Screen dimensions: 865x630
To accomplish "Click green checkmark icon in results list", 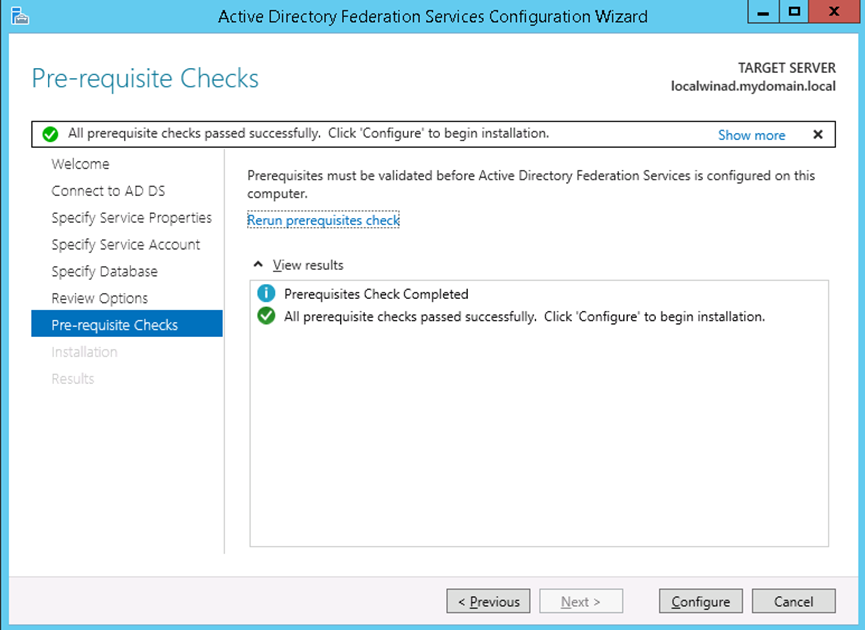I will [x=265, y=317].
